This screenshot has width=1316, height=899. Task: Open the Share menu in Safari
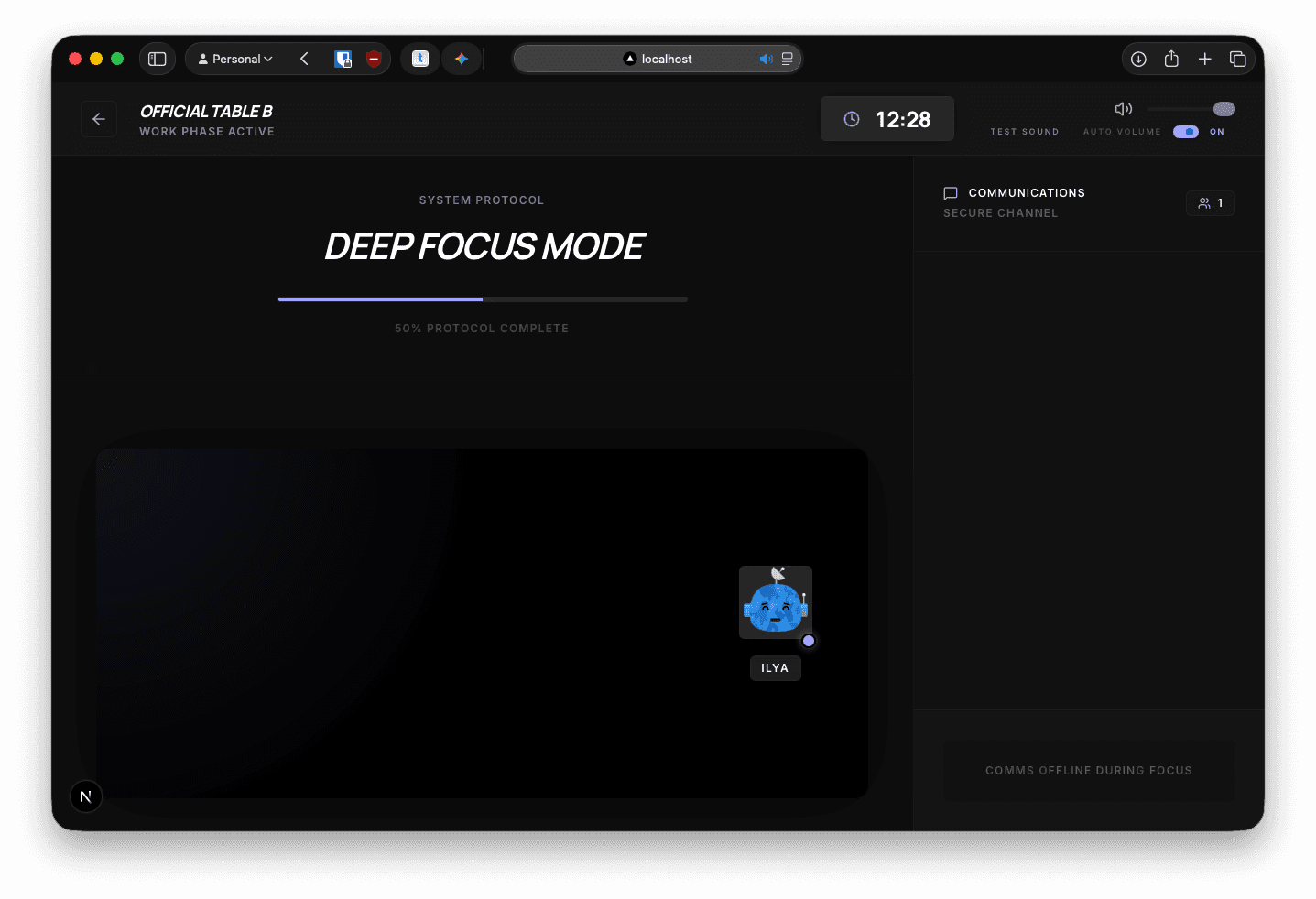click(x=1171, y=59)
